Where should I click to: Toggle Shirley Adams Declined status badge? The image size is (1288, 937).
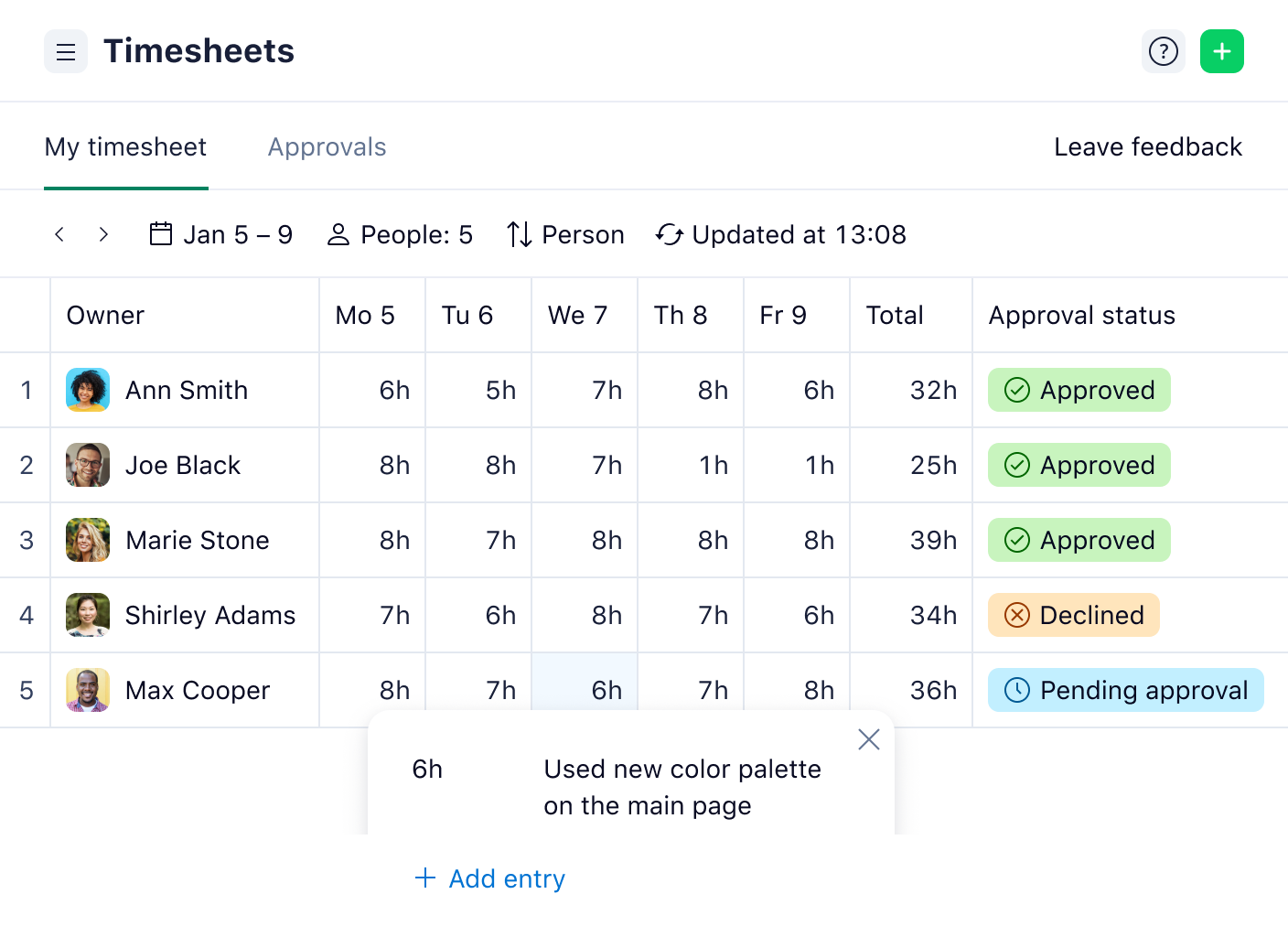(x=1073, y=615)
